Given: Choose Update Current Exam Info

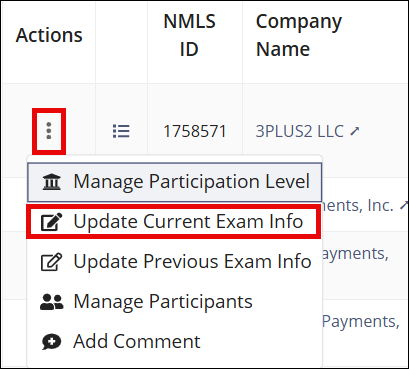Looking at the screenshot, I should [174, 222].
